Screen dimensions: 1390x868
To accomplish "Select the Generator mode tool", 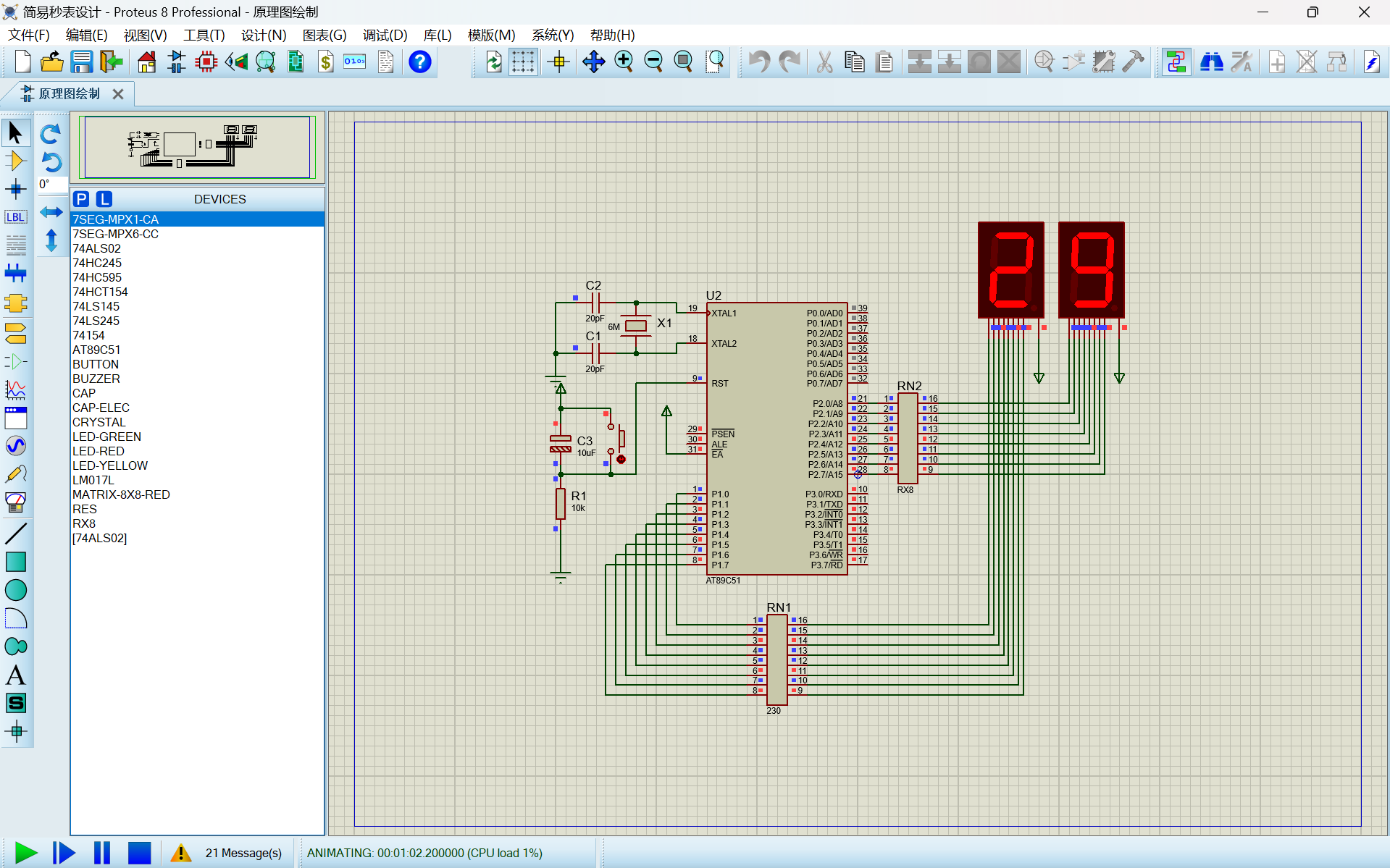I will [15, 445].
